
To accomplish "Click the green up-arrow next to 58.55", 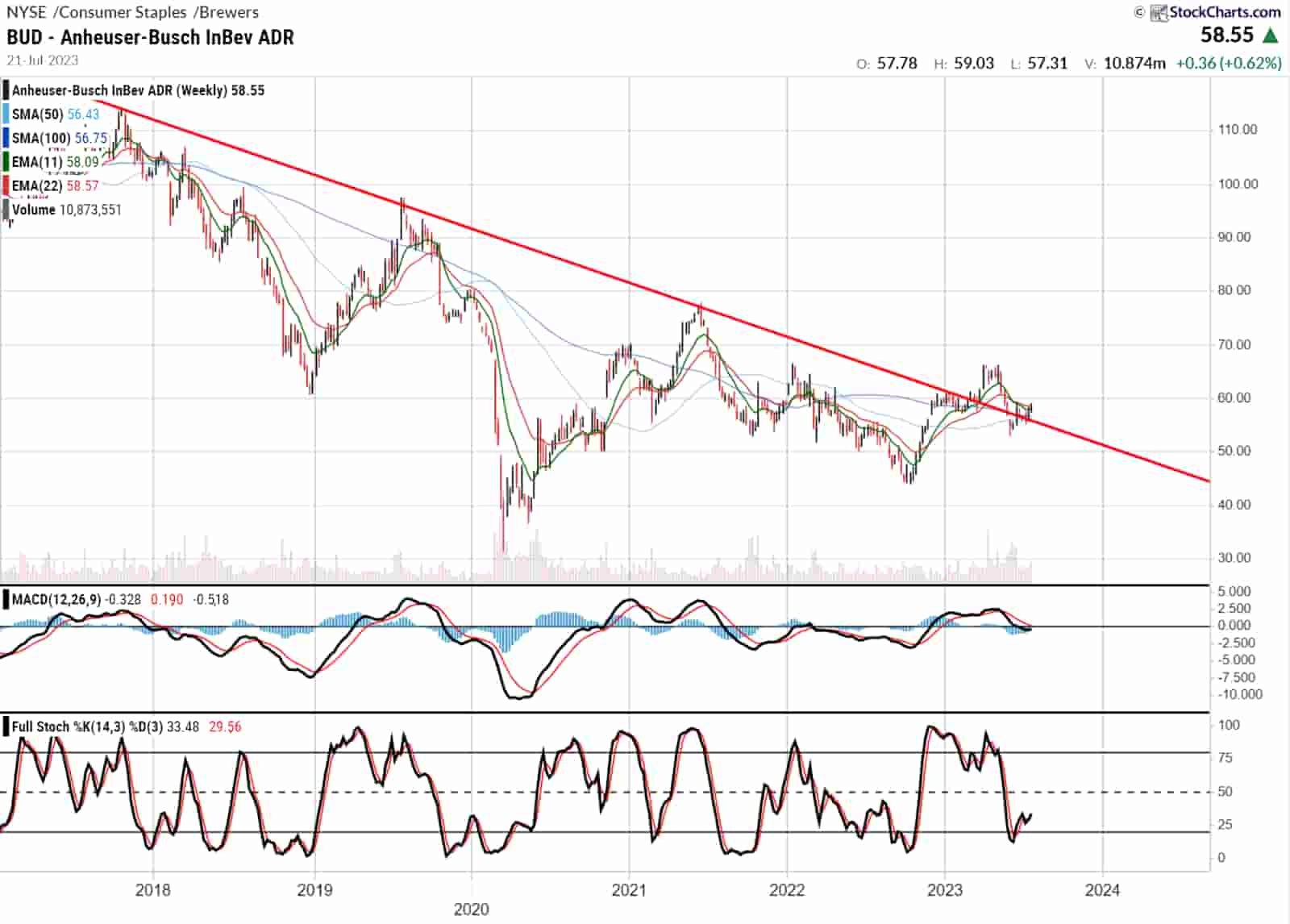I will (x=1269, y=34).
